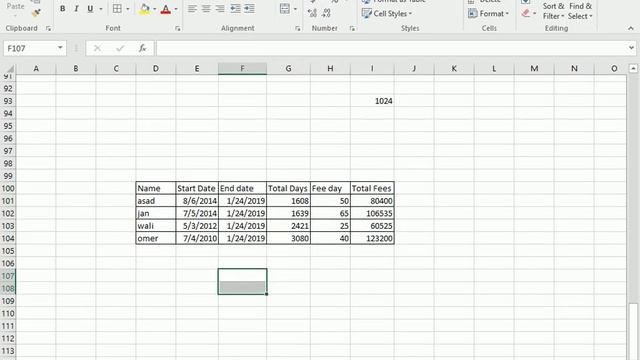Click the total days value 3080
640x360 pixels.
289,238
